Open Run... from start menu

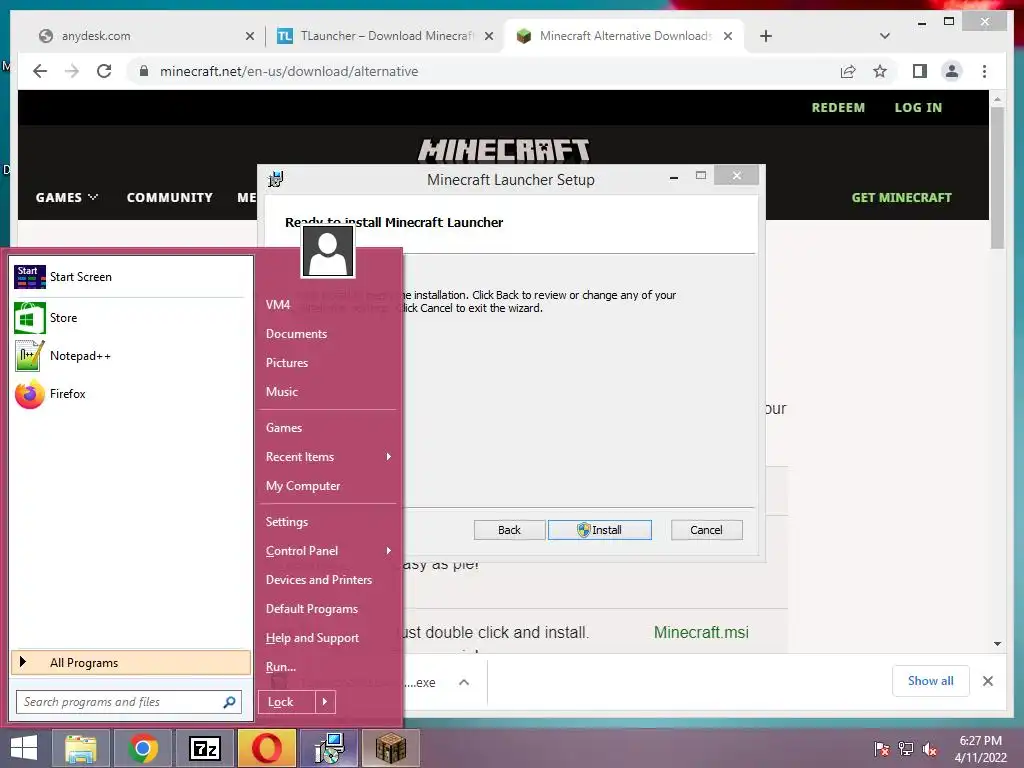point(281,667)
